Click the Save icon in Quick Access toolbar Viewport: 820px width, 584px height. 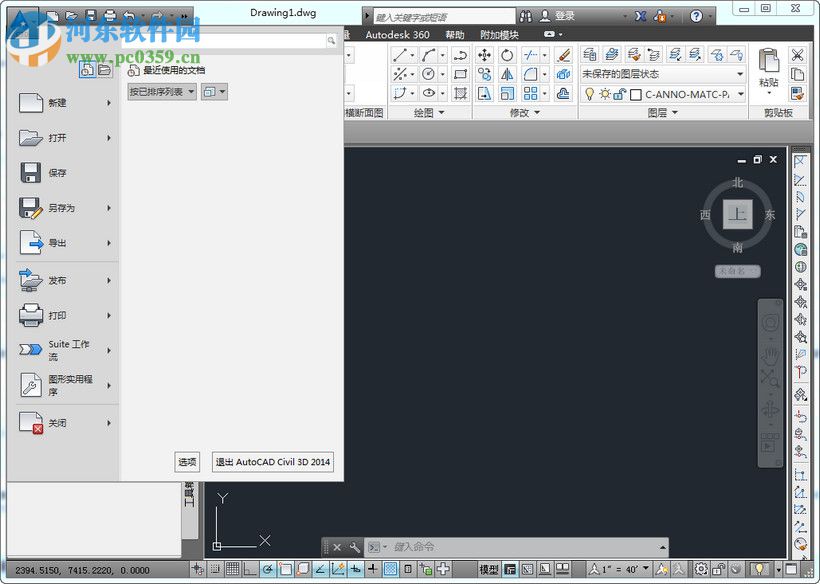pos(88,15)
